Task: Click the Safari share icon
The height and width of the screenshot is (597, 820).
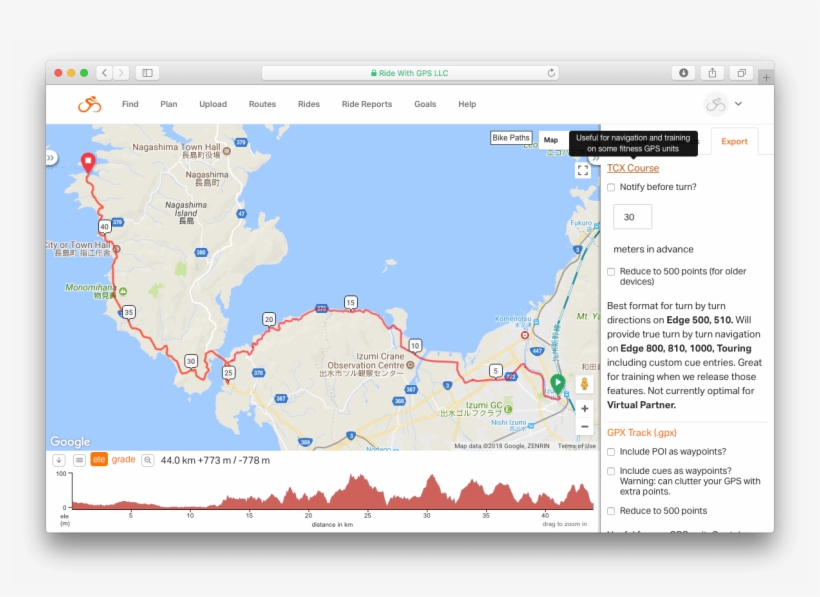Action: (x=712, y=73)
